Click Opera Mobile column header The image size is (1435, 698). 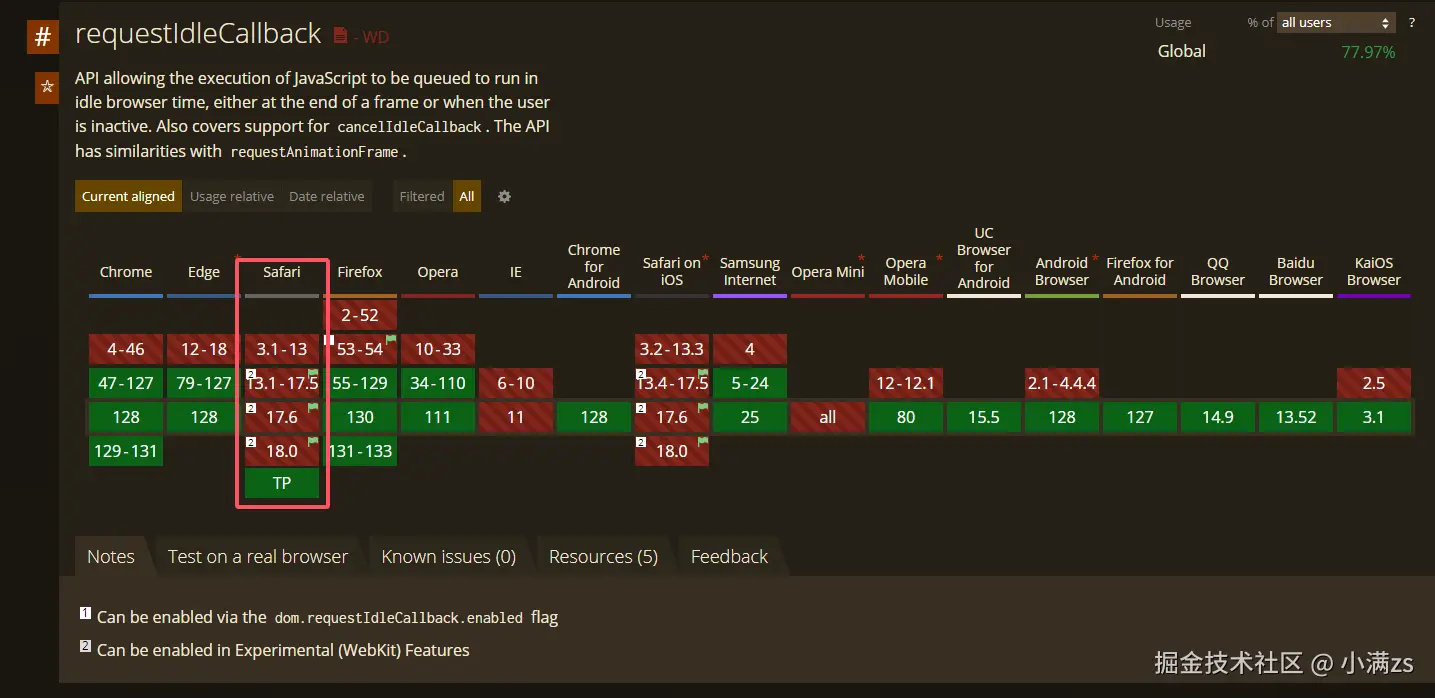point(906,271)
